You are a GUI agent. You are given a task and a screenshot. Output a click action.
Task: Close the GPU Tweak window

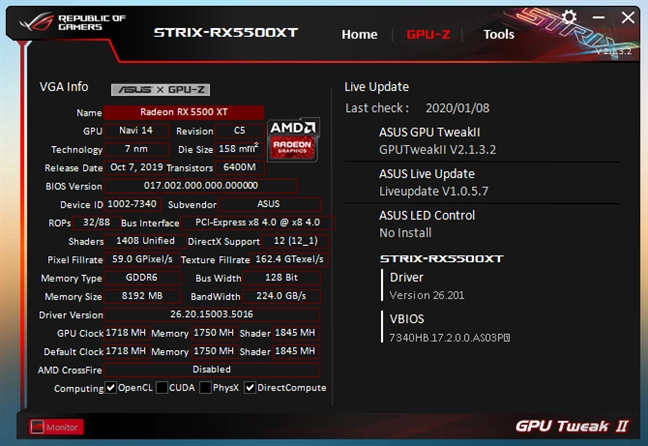pos(628,17)
